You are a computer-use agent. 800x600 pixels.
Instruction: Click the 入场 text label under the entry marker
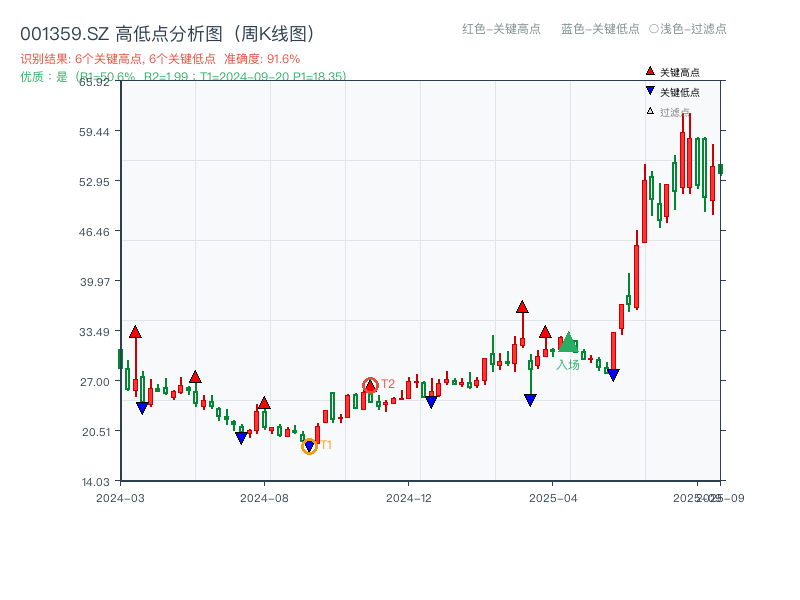[x=568, y=366]
